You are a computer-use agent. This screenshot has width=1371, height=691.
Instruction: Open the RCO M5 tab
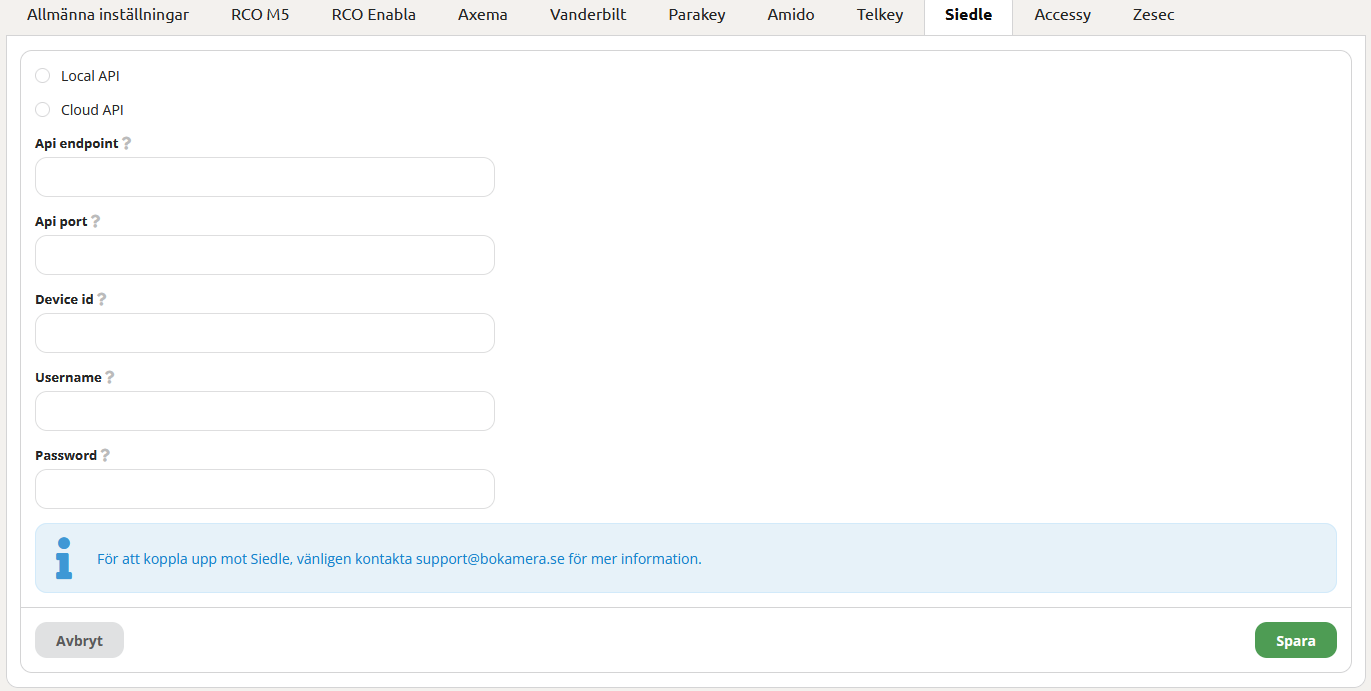tap(260, 15)
